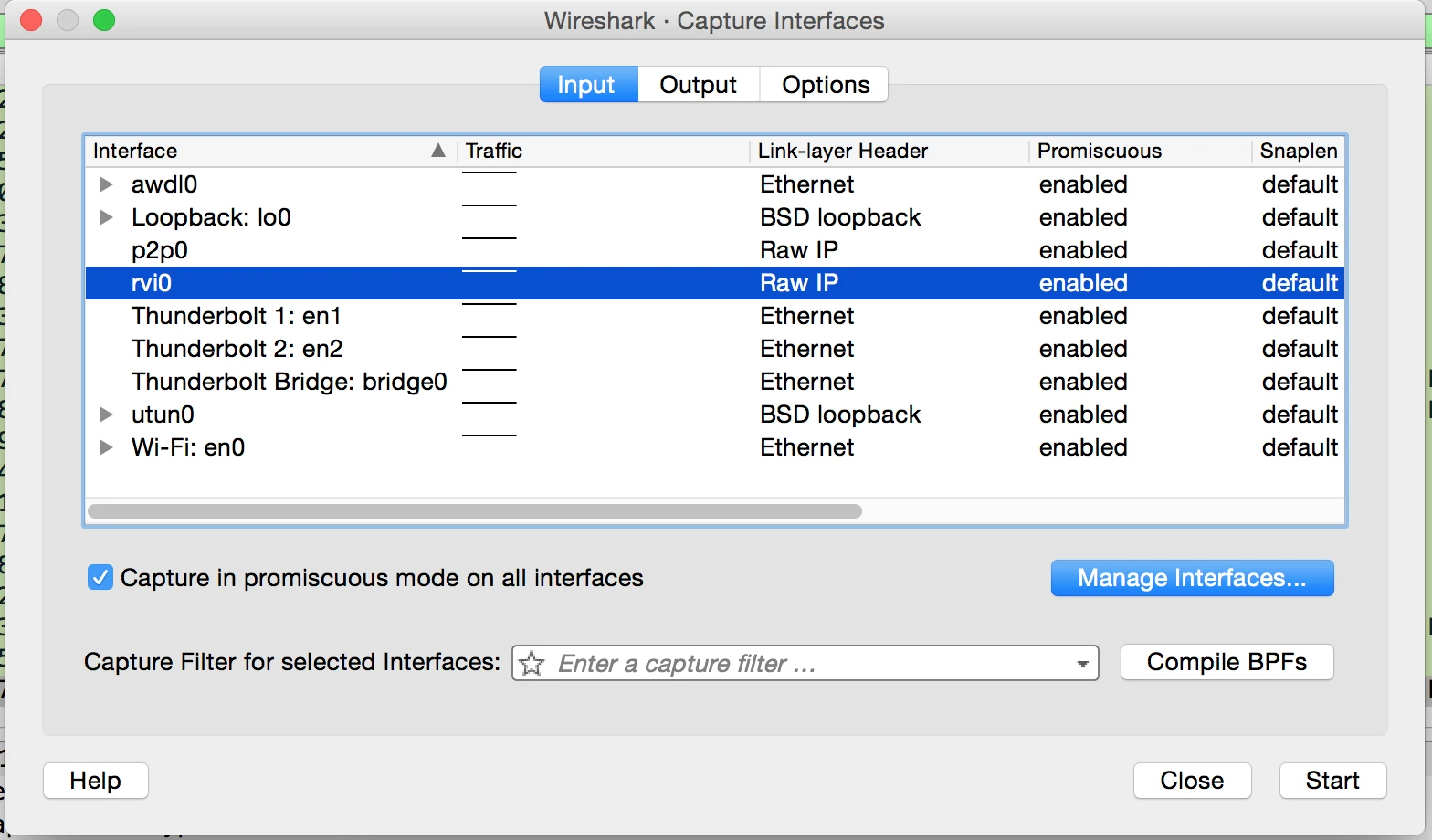Click promiscuous enabled cell for Wi-Fi: en0
This screenshot has width=1432, height=840.
[x=1083, y=447]
